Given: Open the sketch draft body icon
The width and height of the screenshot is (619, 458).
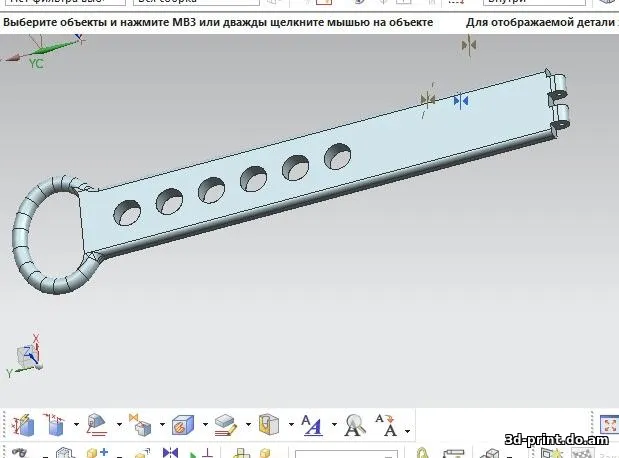Looking at the screenshot, I should click(96, 425).
